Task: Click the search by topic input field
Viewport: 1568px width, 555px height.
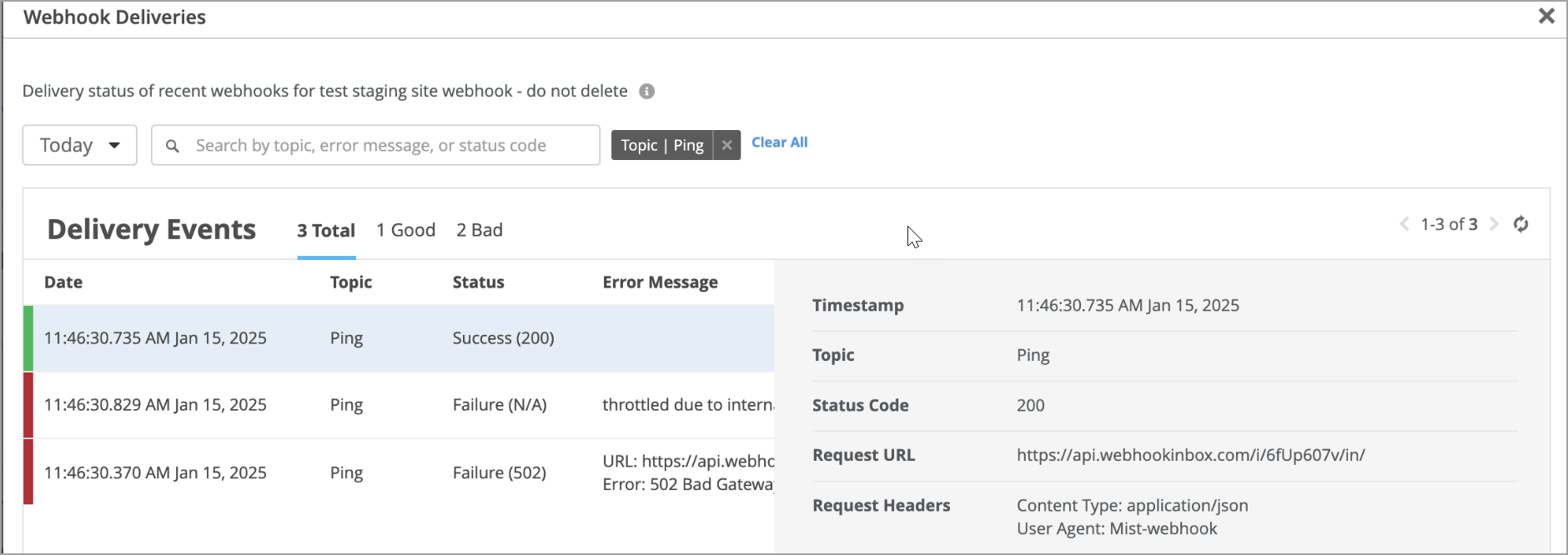Action: (x=384, y=146)
